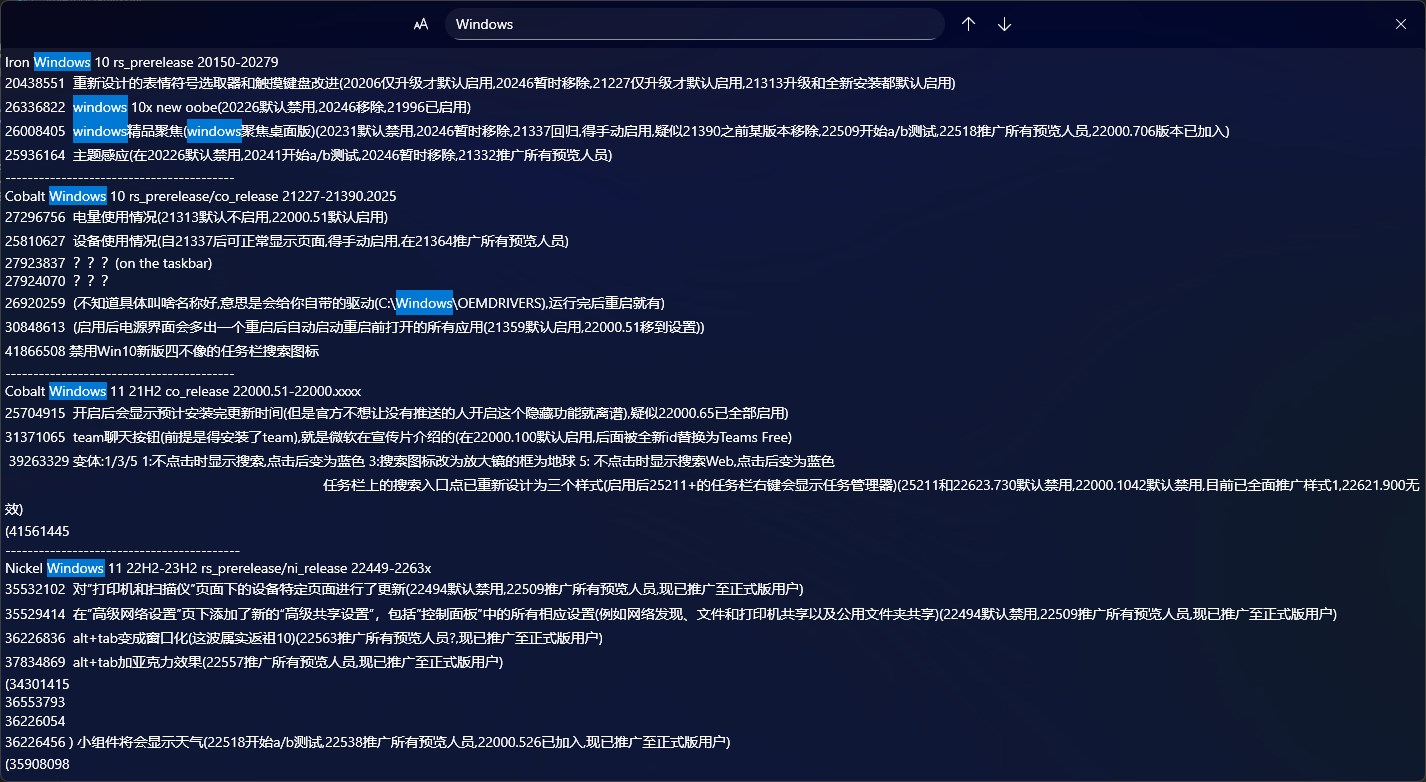Click the heading "Iron Windows 10 rs_prerelease 20150-20279"
The height and width of the screenshot is (782, 1426).
(141, 62)
